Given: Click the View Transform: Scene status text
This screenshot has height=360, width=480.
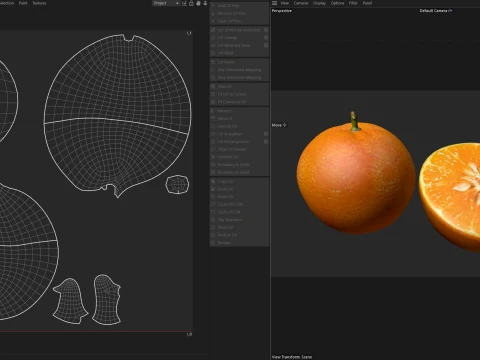Looking at the screenshot, I should [292, 357].
